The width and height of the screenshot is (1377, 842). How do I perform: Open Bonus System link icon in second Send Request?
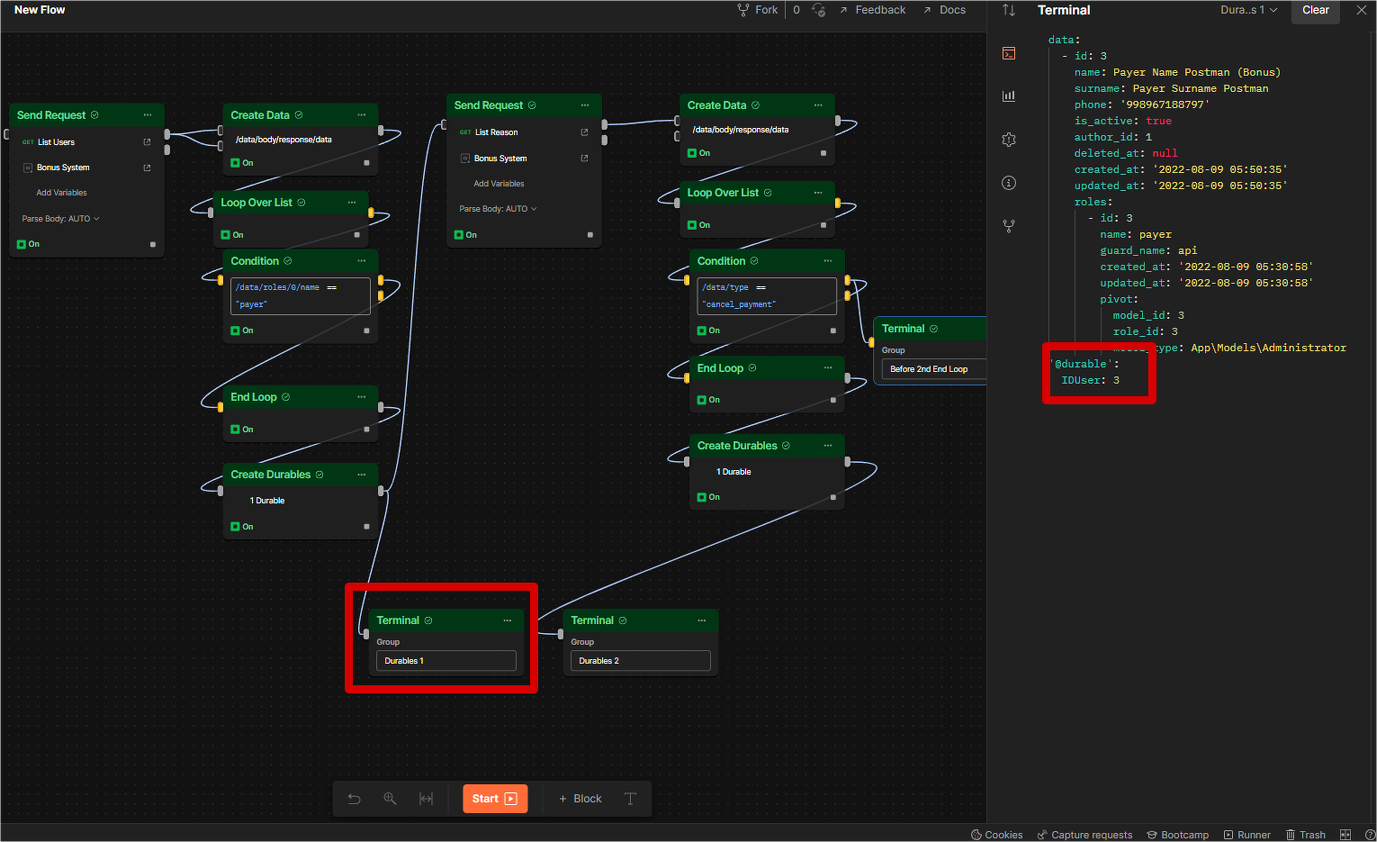coord(584,158)
